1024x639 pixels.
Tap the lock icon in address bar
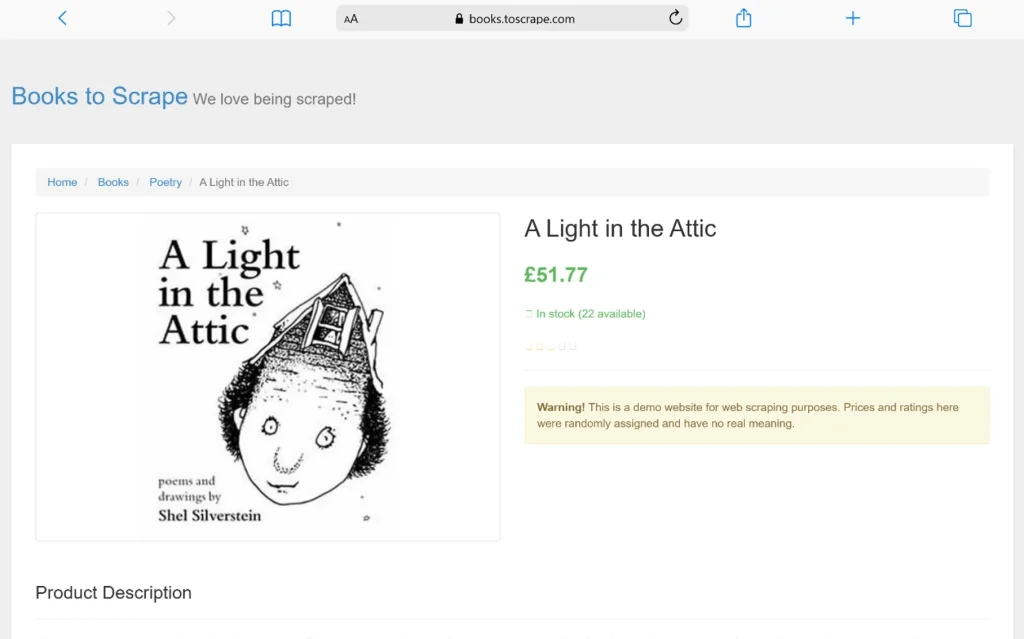tap(459, 19)
